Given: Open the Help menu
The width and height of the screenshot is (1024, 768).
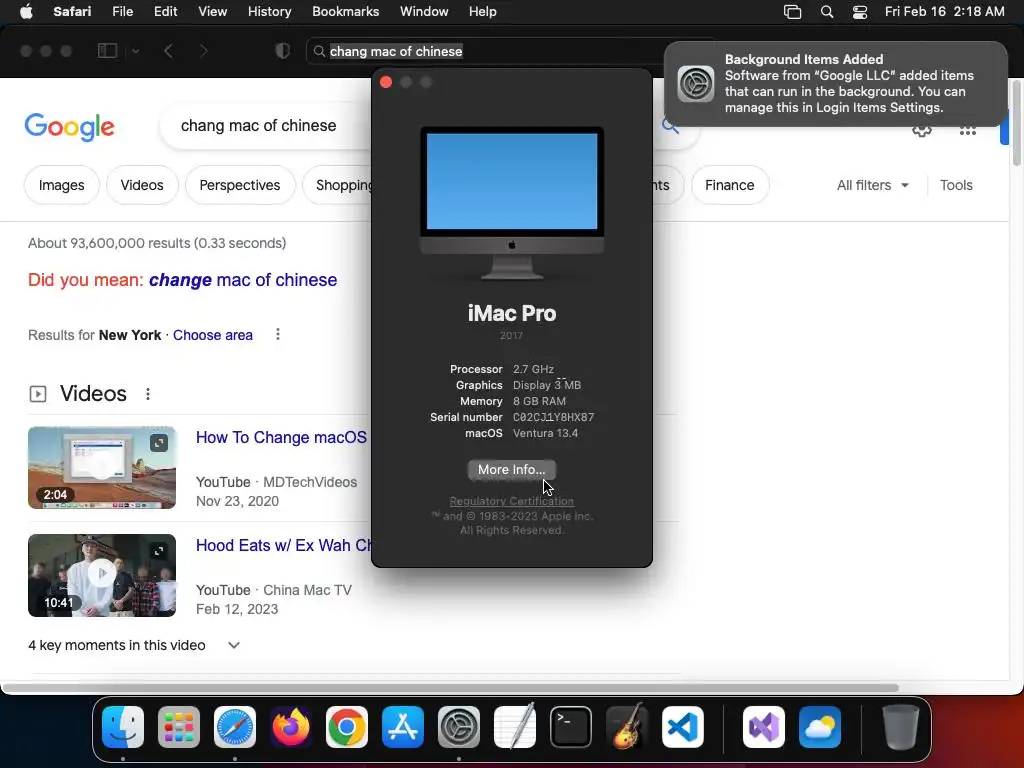Looking at the screenshot, I should pyautogui.click(x=483, y=12).
